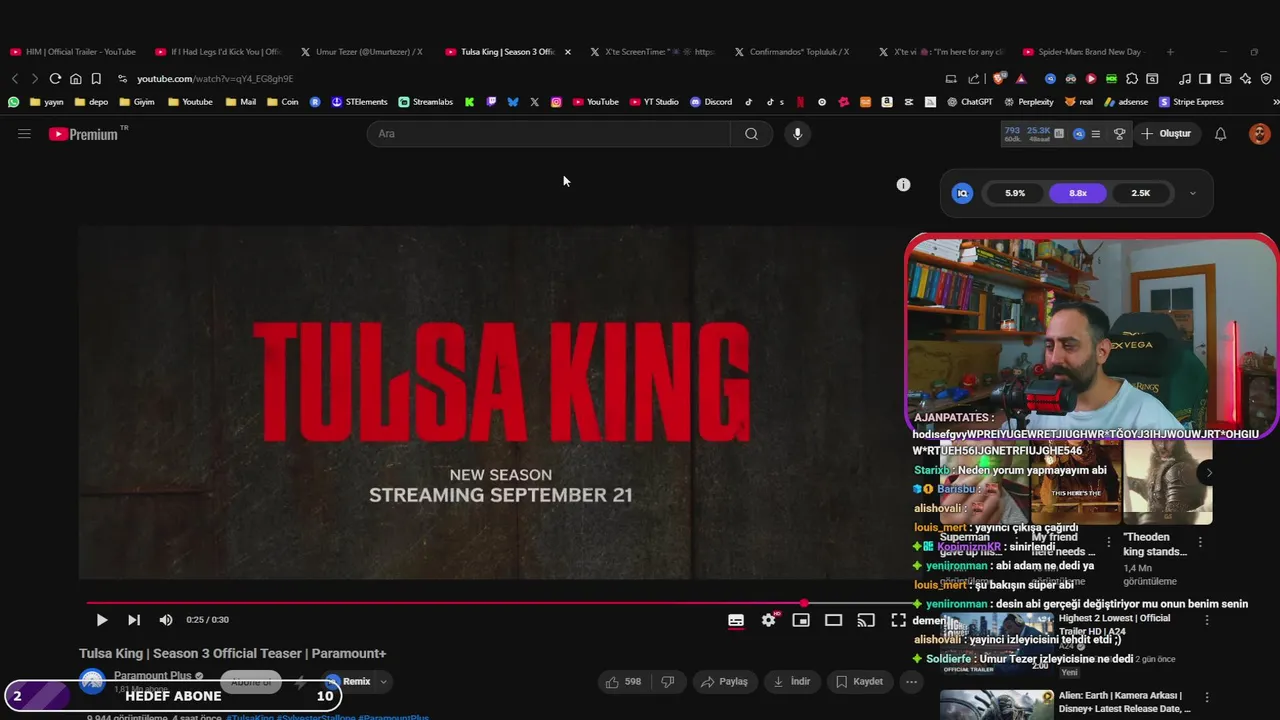Open Perplexity bookmark

click(1028, 102)
